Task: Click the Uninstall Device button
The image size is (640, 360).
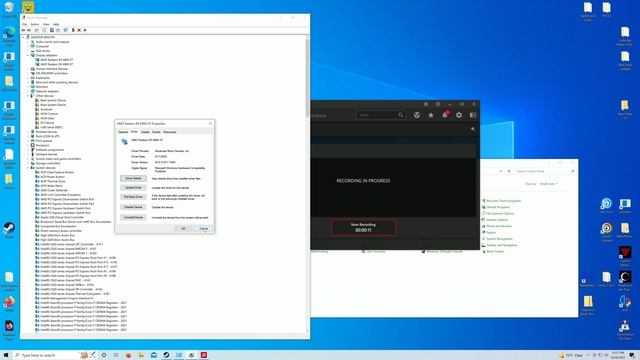Action: coord(133,217)
